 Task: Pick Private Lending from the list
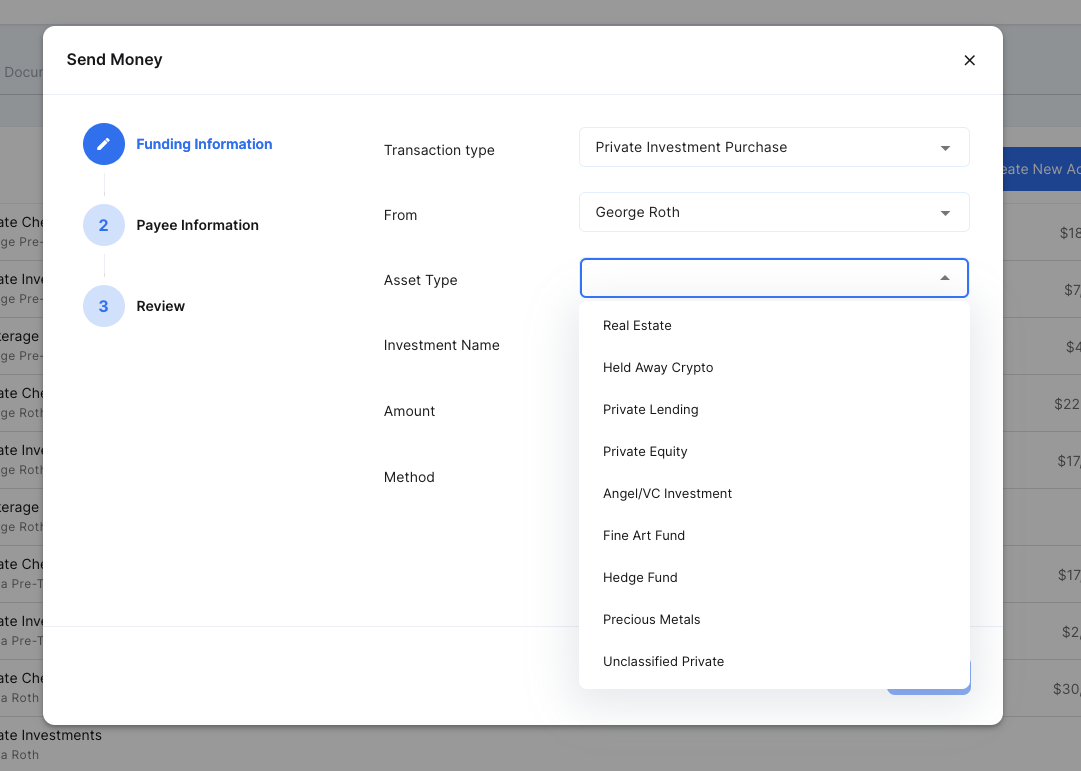(650, 410)
